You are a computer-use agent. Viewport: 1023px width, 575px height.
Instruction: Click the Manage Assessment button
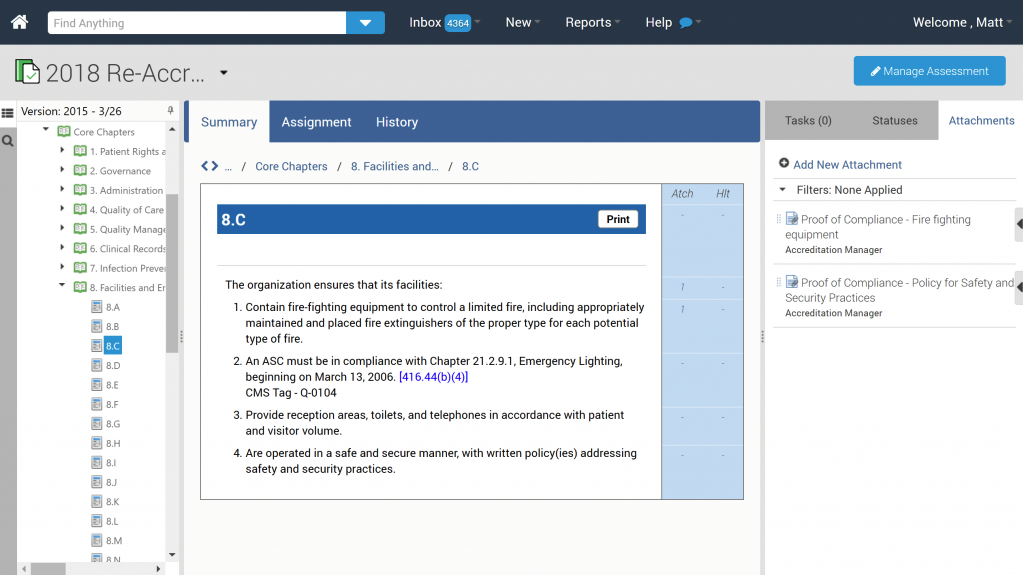pos(929,71)
